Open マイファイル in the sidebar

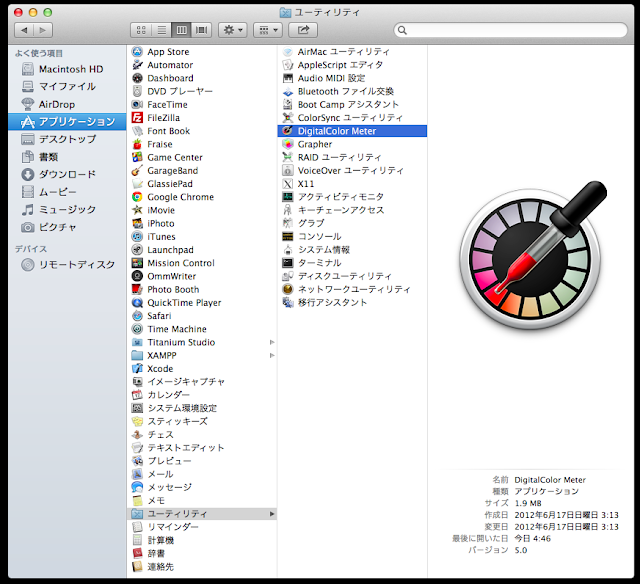67,87
